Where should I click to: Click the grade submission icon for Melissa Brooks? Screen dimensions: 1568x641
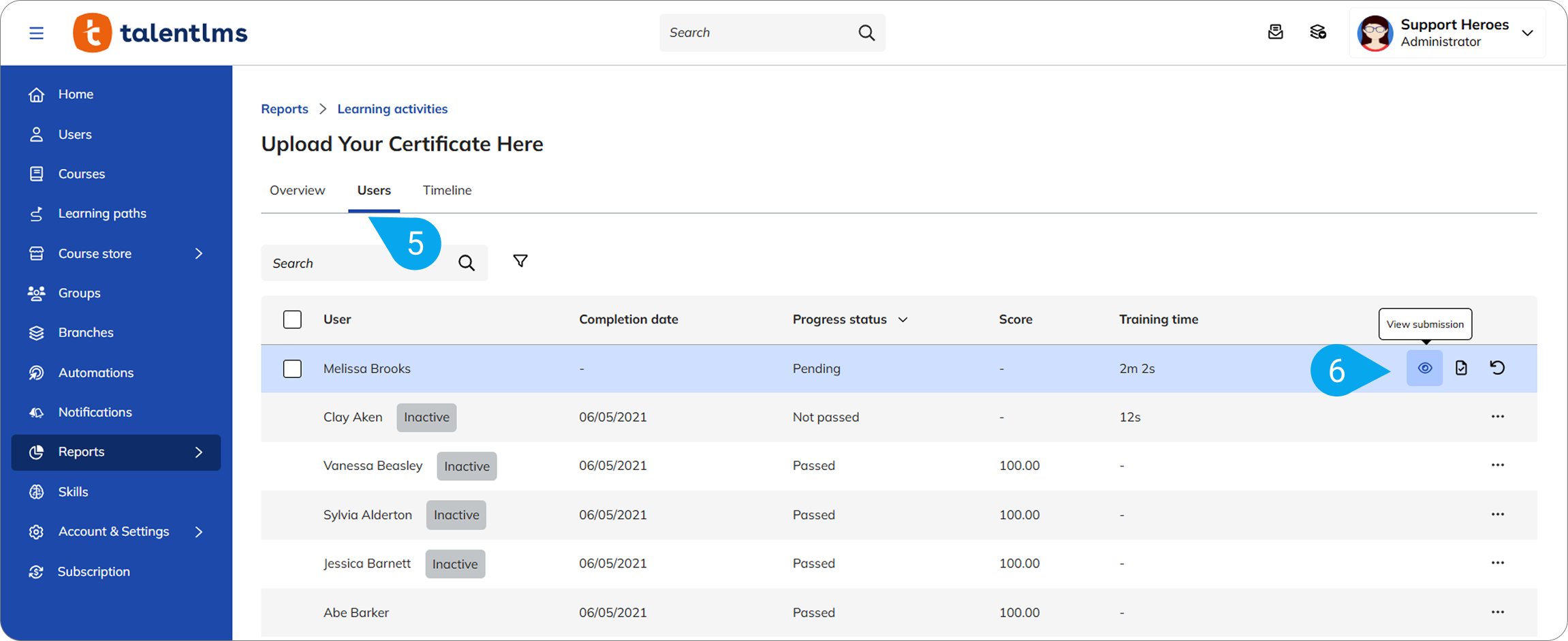click(x=1461, y=368)
